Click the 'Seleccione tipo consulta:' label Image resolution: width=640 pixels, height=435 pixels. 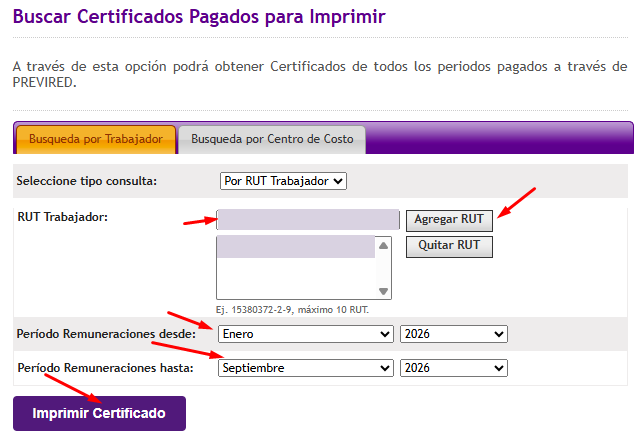[87, 181]
